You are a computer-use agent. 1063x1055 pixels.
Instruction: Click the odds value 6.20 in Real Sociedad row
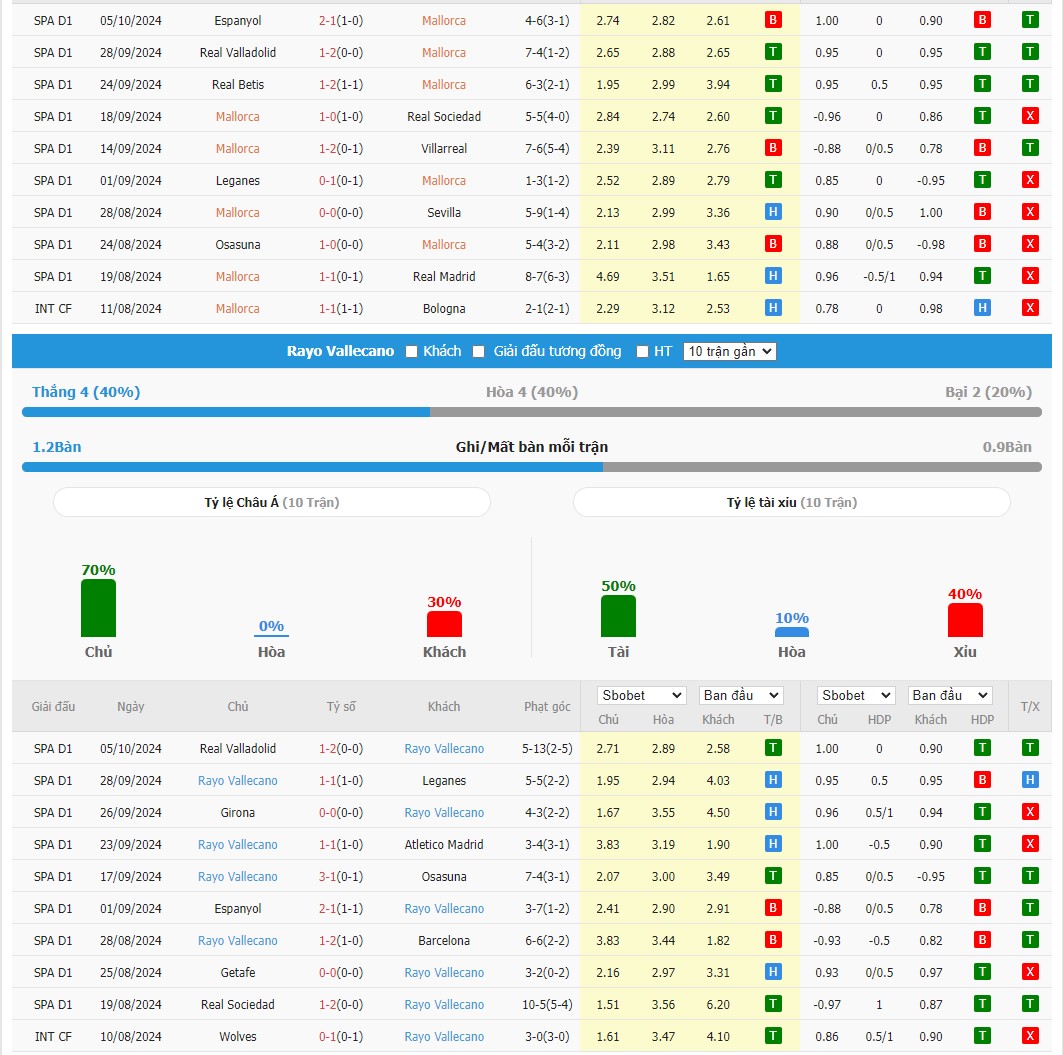click(718, 1005)
